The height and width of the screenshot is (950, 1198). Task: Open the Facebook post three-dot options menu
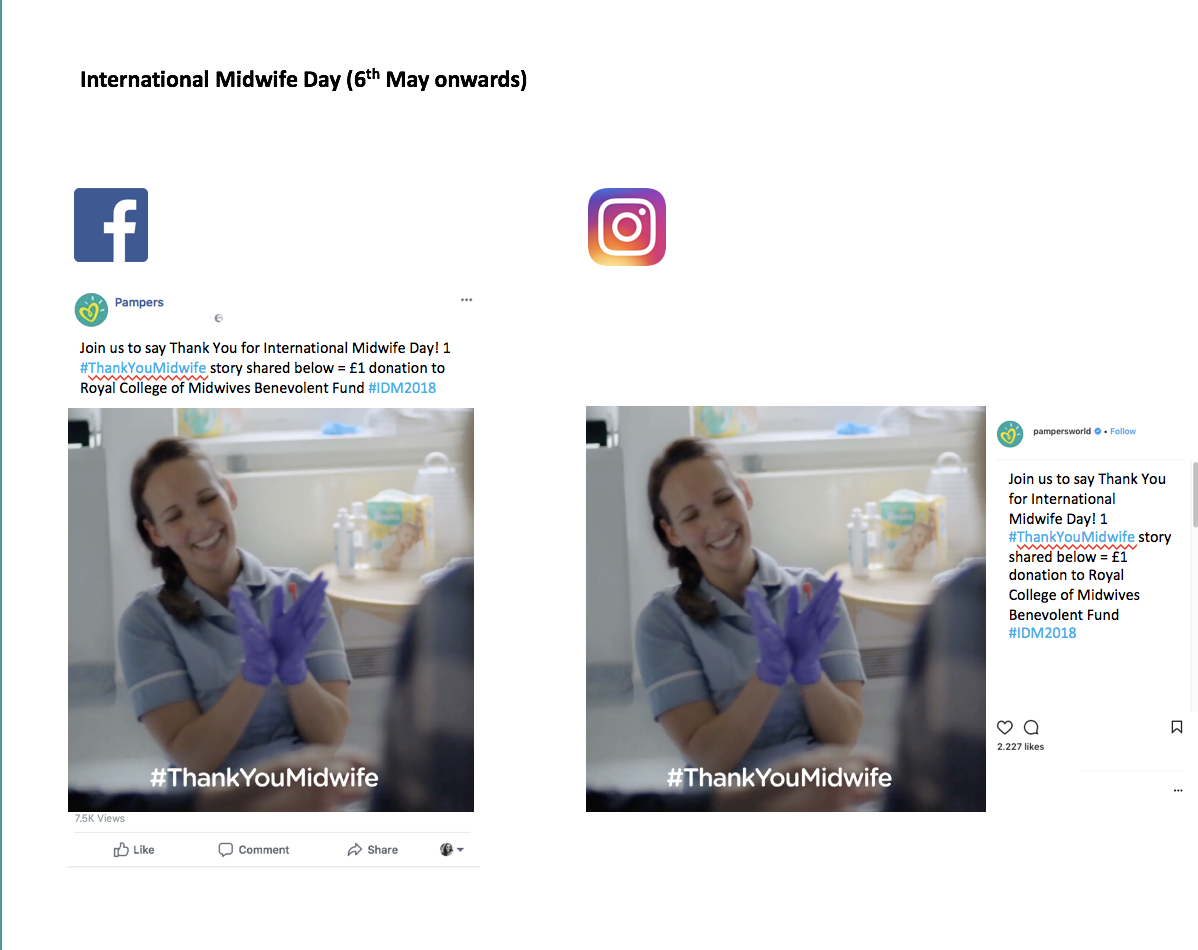pos(466,300)
